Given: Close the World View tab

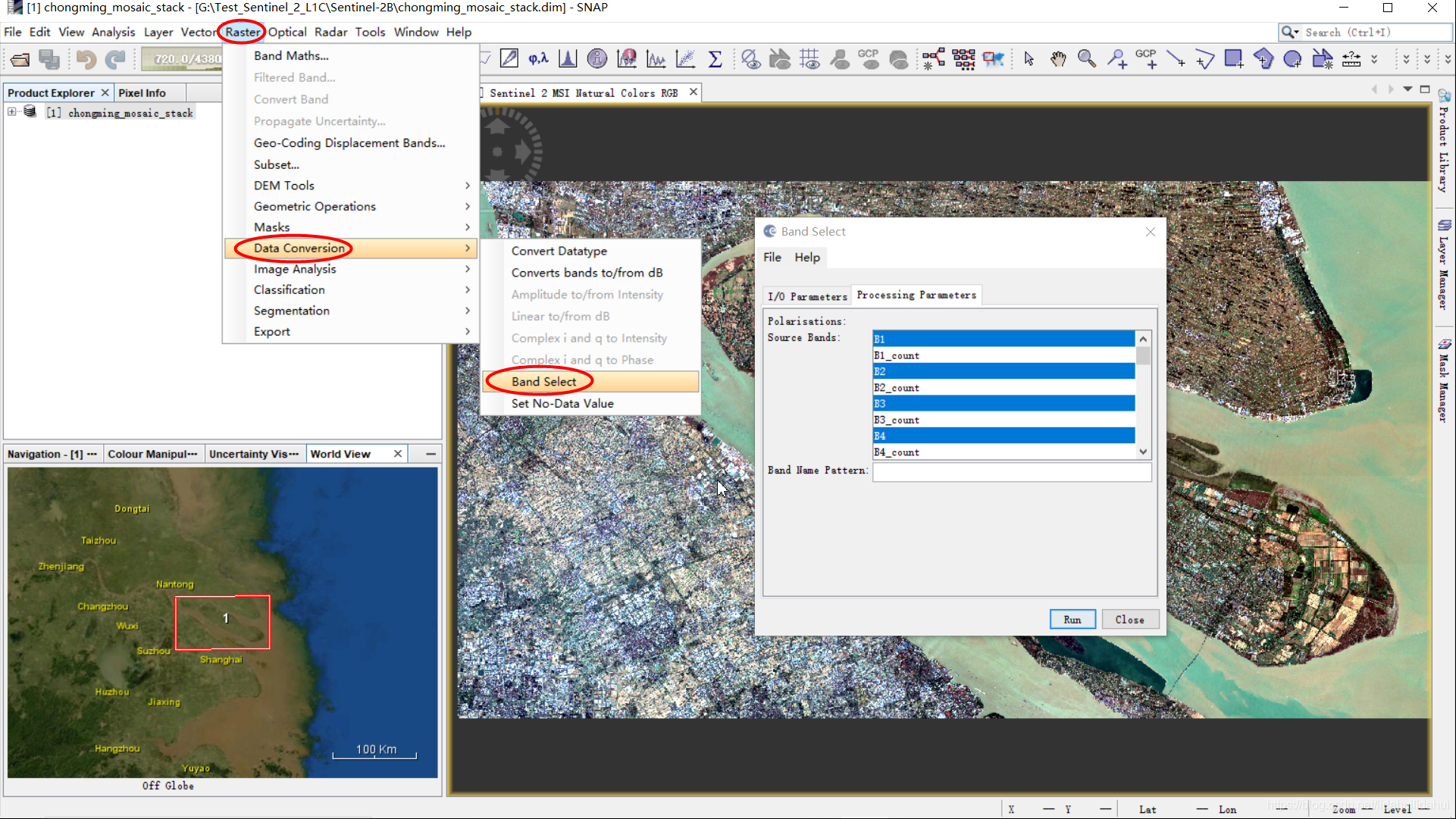Looking at the screenshot, I should [x=397, y=454].
